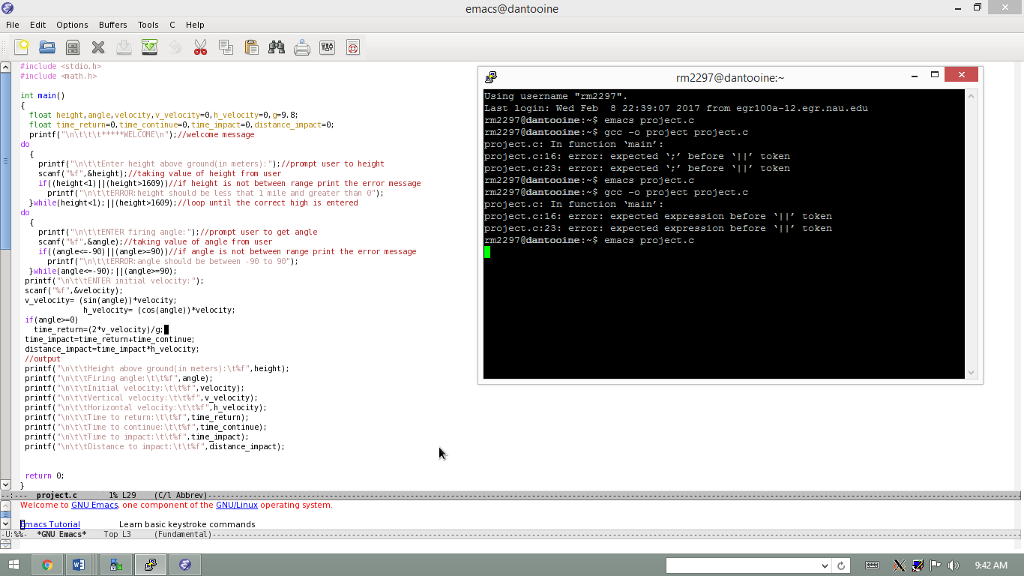
Task: Paste from clipboard via the paste toolbar icon
Action: [x=250, y=46]
